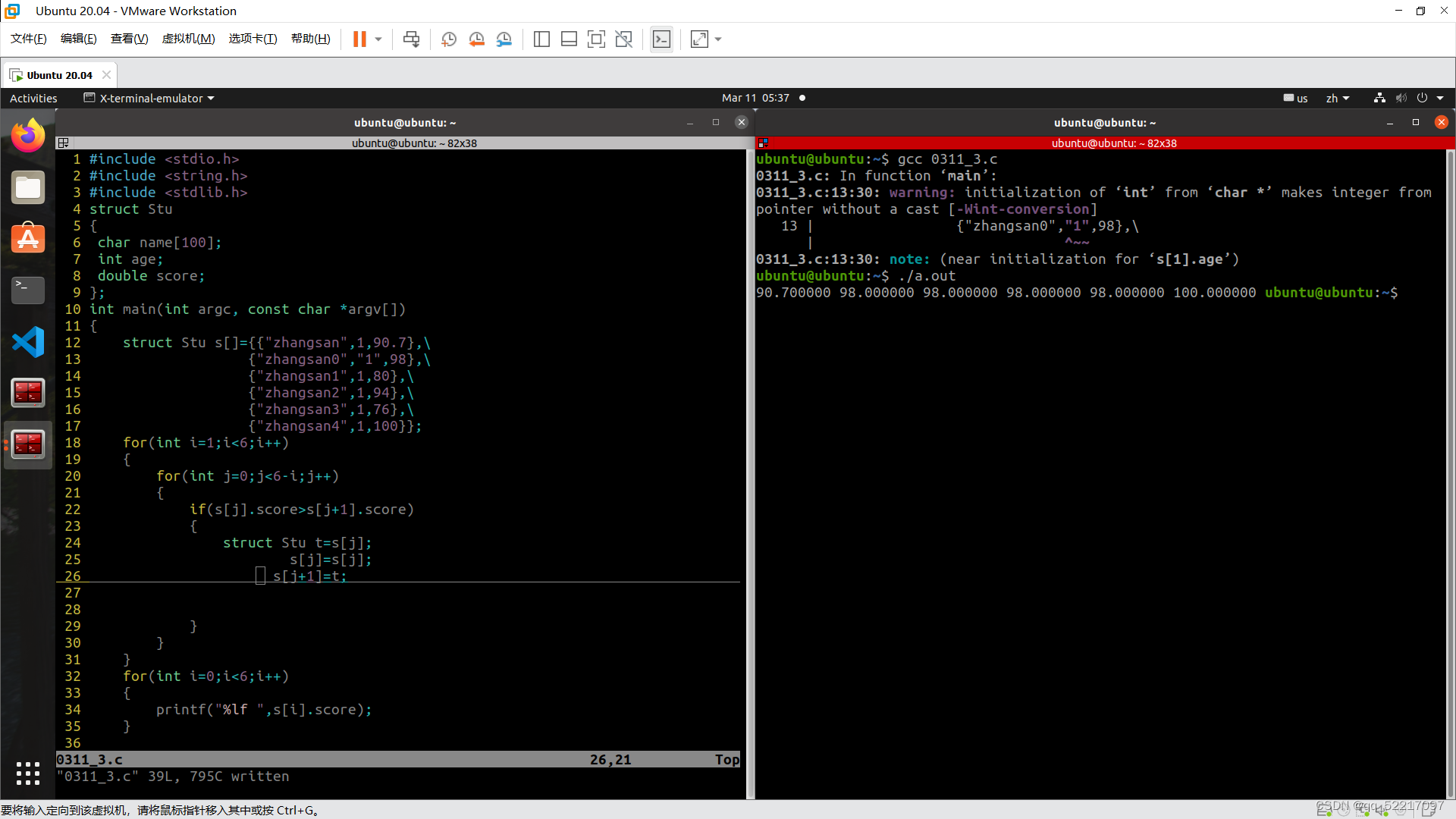Image resolution: width=1456 pixels, height=819 pixels.
Task: Click the console view icon
Action: tap(661, 39)
